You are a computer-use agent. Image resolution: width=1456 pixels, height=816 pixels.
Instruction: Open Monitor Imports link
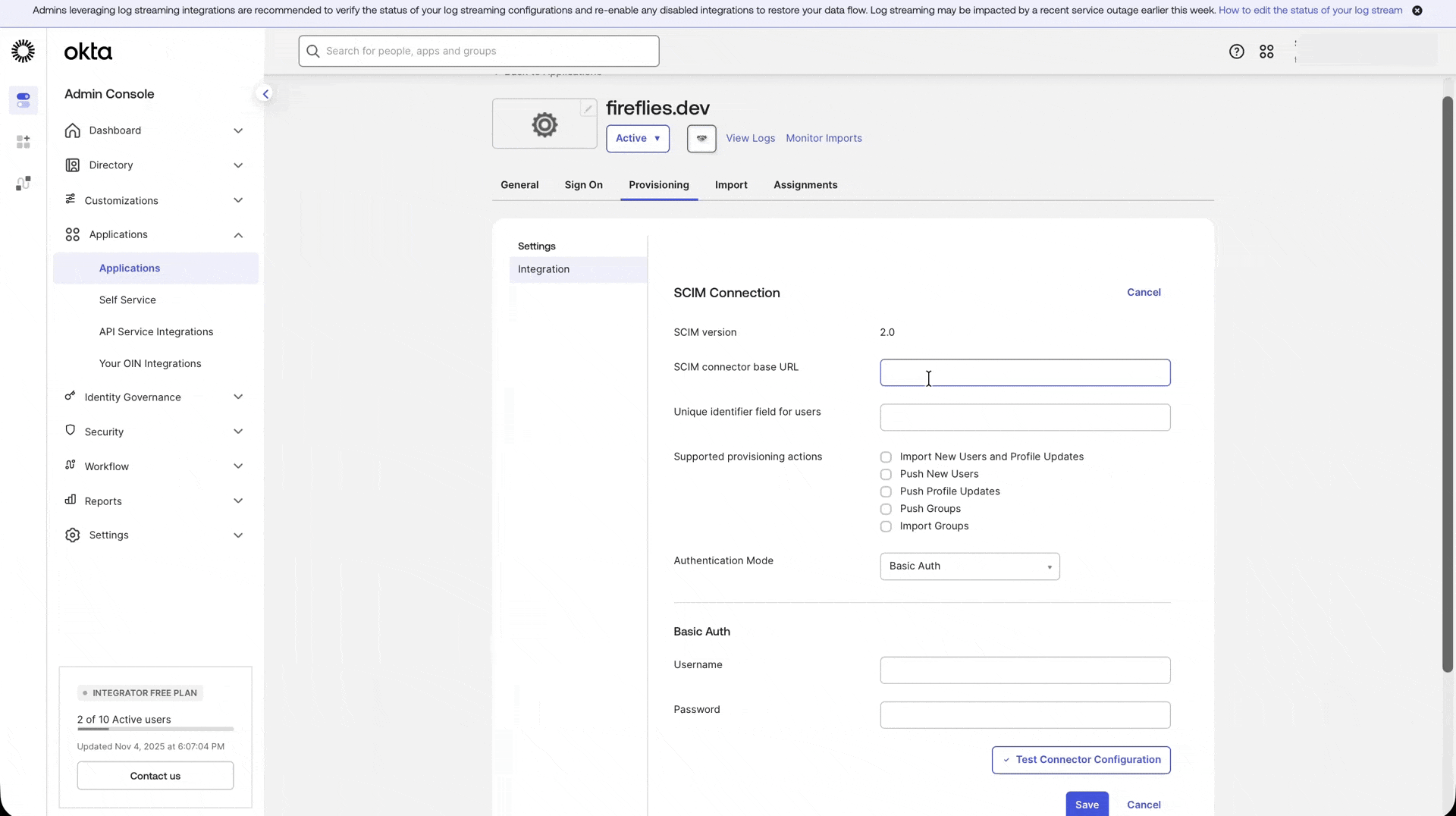(x=824, y=139)
